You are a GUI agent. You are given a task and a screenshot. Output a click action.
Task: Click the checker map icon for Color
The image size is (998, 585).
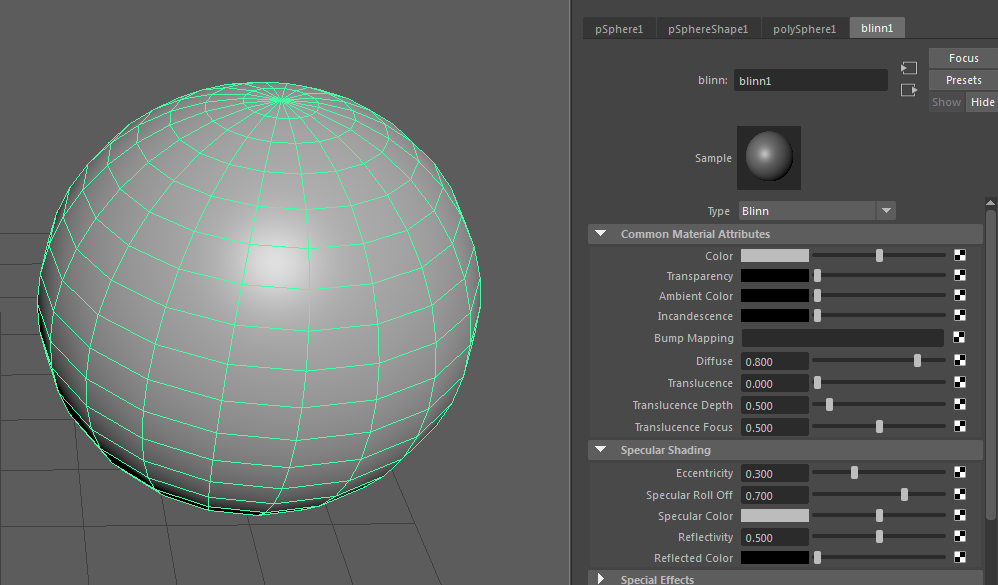(x=960, y=256)
